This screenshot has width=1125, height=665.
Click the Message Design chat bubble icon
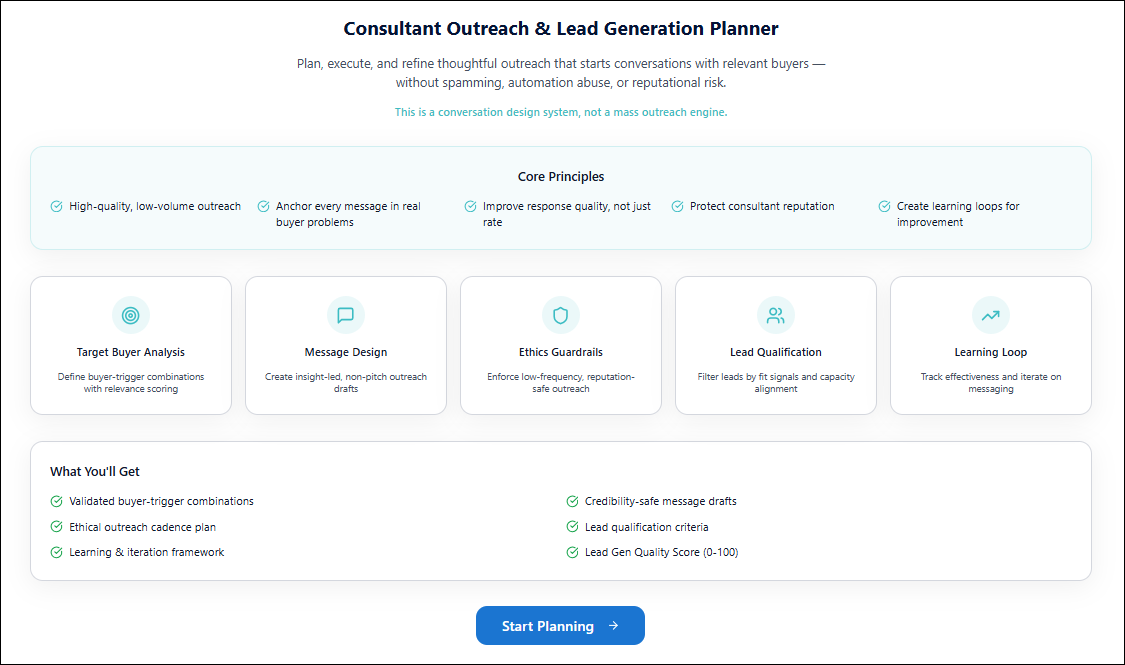coord(346,315)
